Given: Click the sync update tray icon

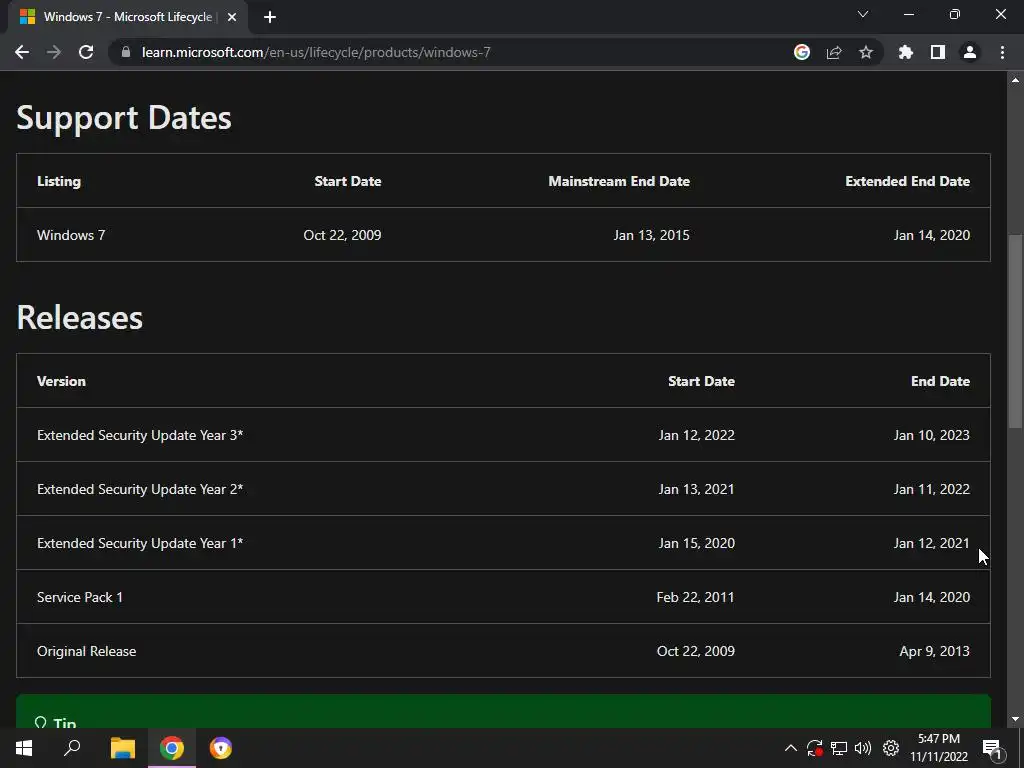Looking at the screenshot, I should point(814,748).
